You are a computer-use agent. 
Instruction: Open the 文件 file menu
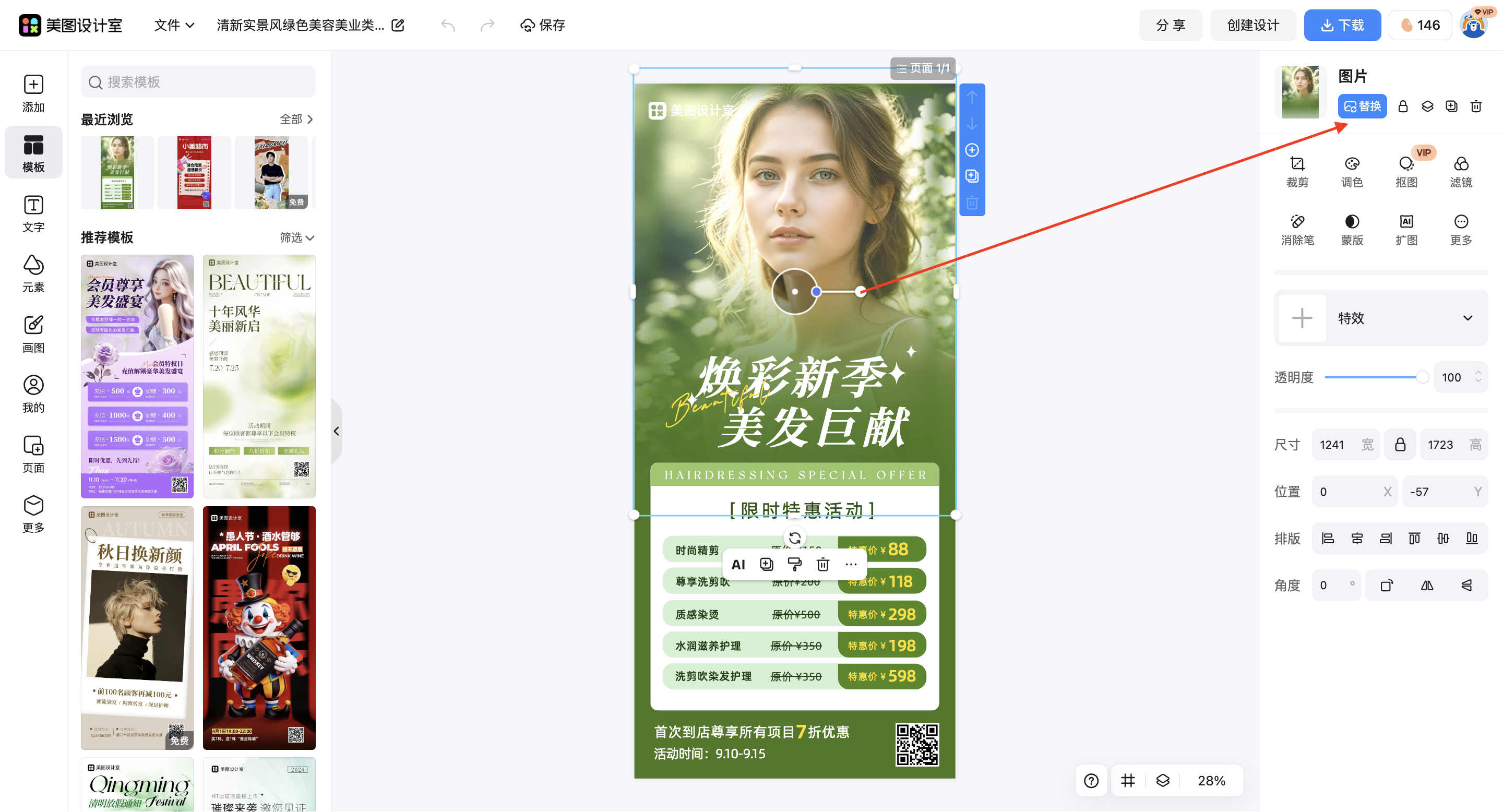point(173,25)
